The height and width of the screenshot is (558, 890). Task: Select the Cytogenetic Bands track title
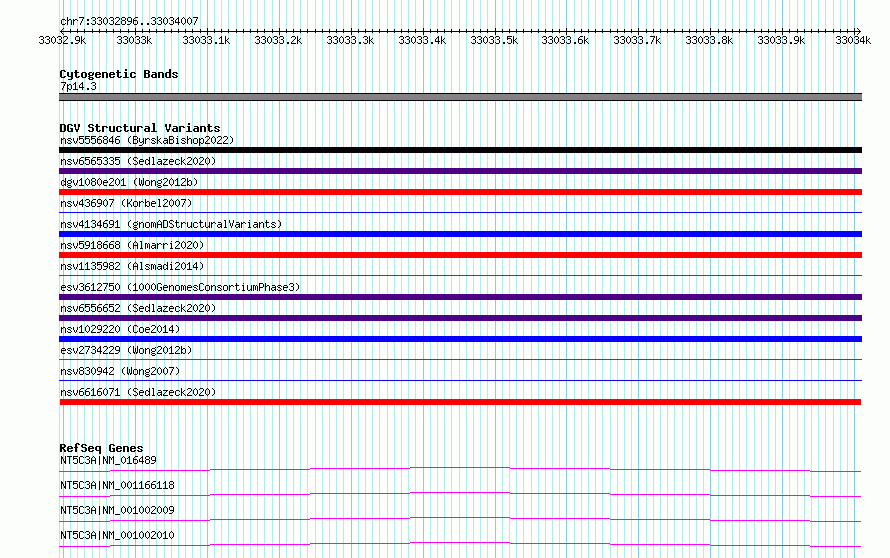tap(119, 74)
